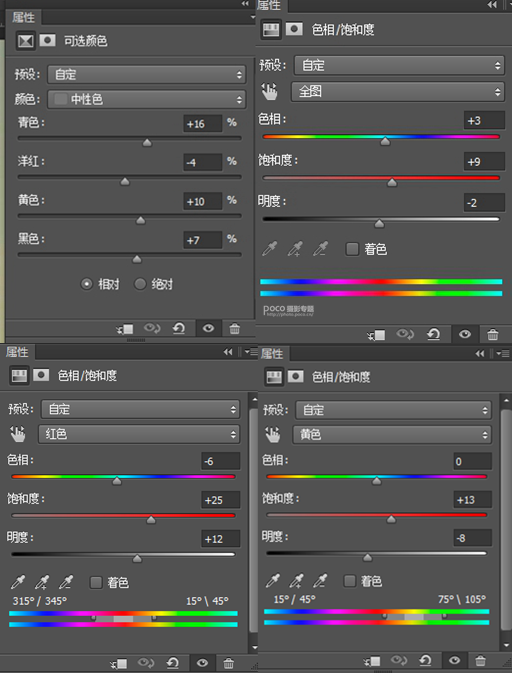Viewport: 512px width, 673px height.
Task: Pick the plain eyedropper in 全图 panel
Action: (270, 249)
